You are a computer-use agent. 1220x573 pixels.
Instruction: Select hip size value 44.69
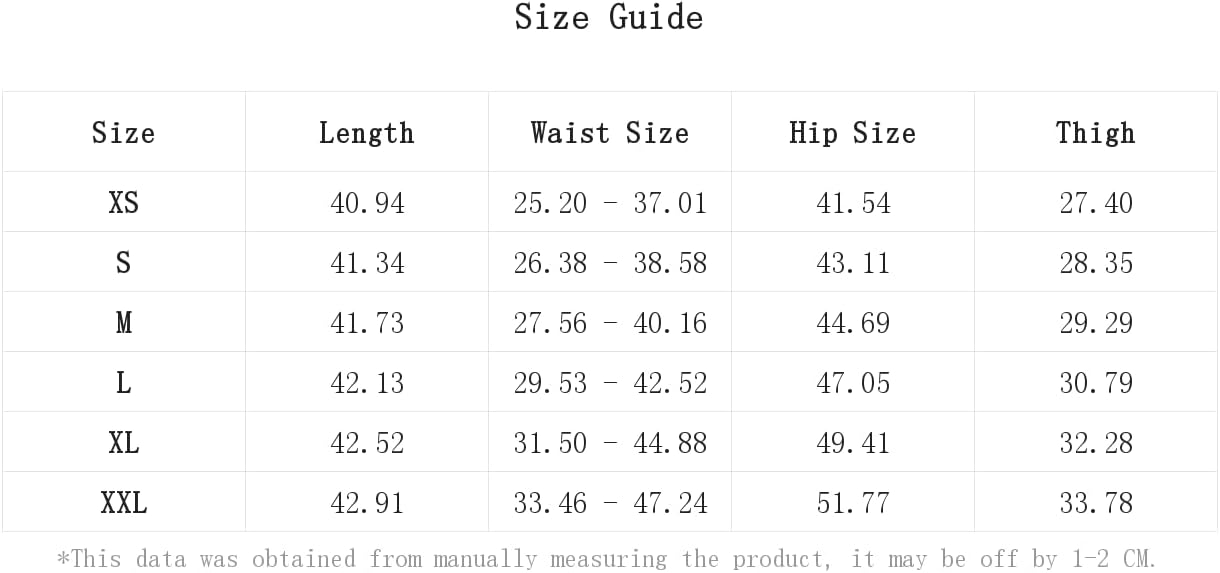853,323
